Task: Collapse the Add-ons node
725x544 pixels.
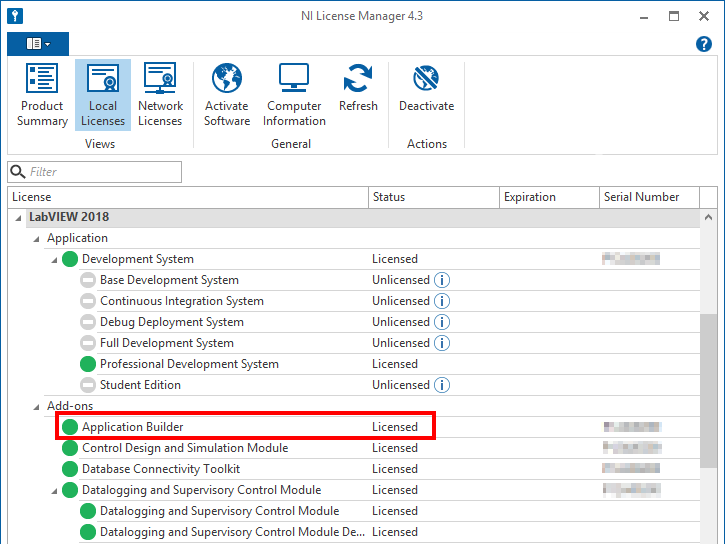Action: pos(36,407)
